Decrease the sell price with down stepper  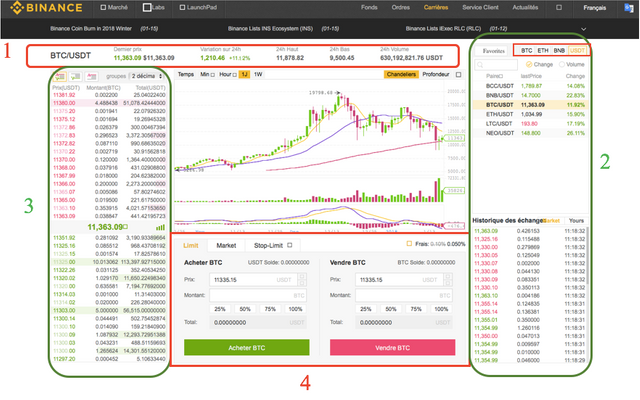coord(448,283)
